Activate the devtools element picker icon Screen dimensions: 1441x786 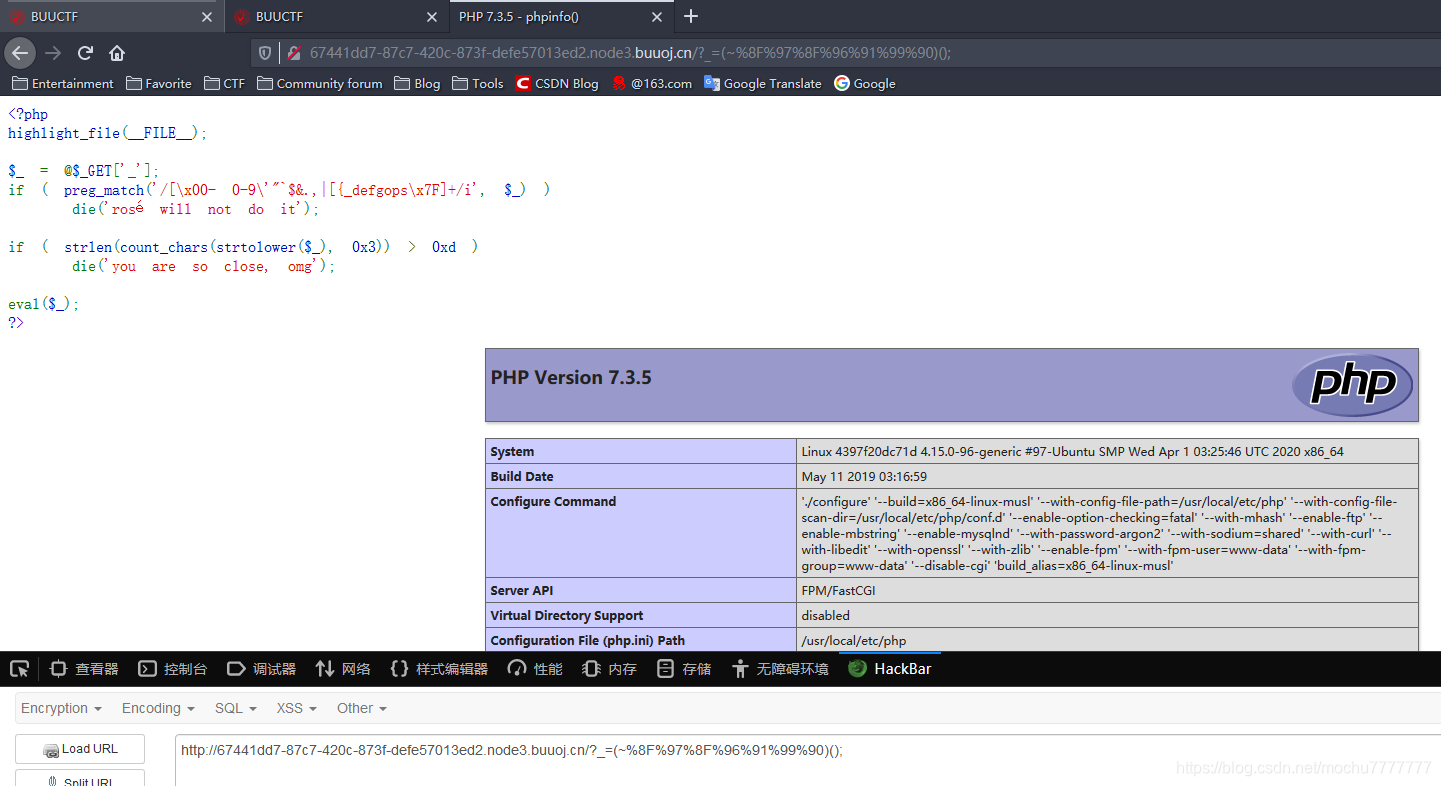[18, 668]
